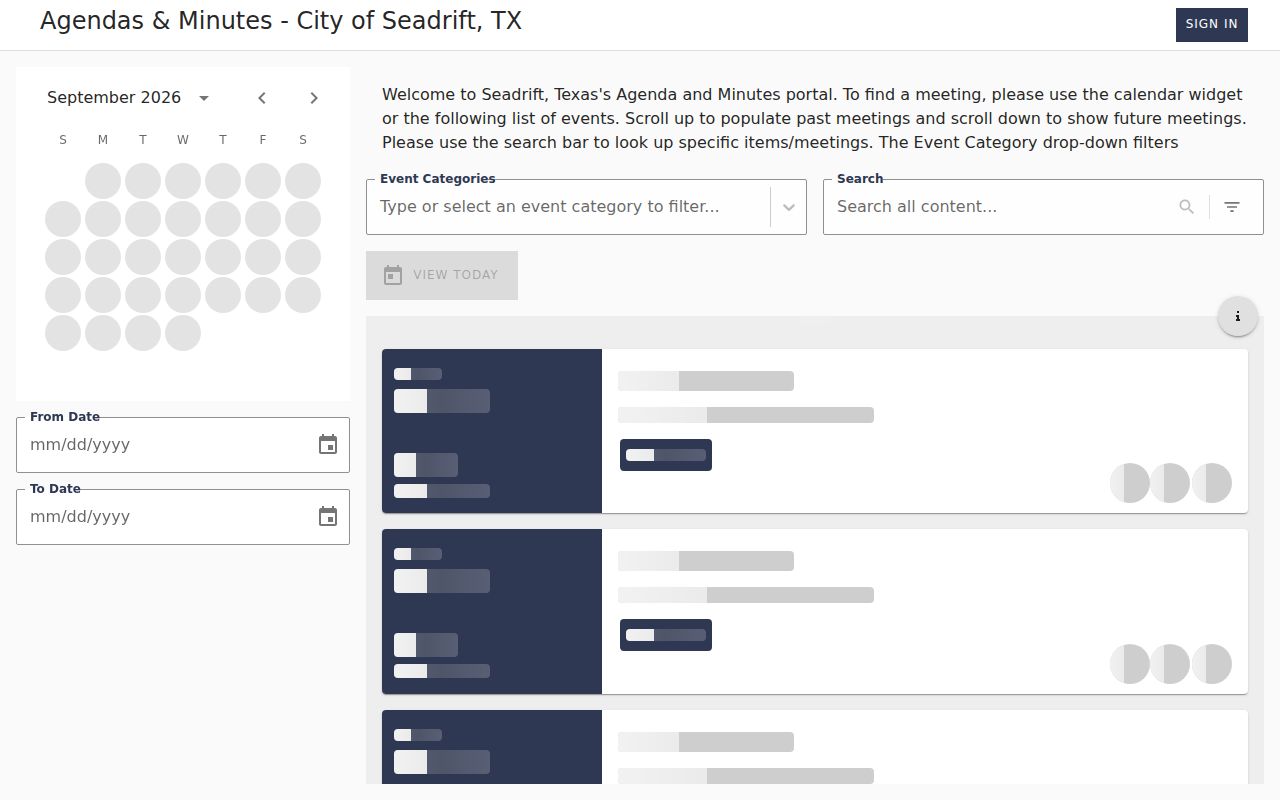Image resolution: width=1280 pixels, height=800 pixels.
Task: Open the September 2026 month dropdown
Action: pyautogui.click(x=128, y=98)
